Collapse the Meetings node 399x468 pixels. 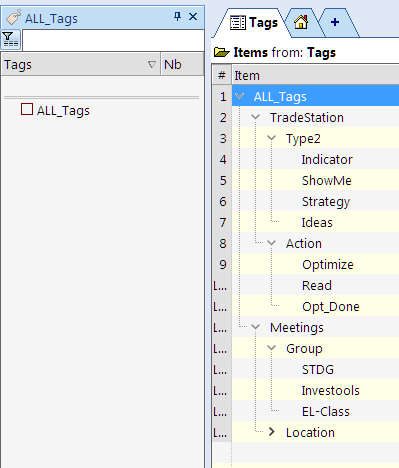[256, 327]
